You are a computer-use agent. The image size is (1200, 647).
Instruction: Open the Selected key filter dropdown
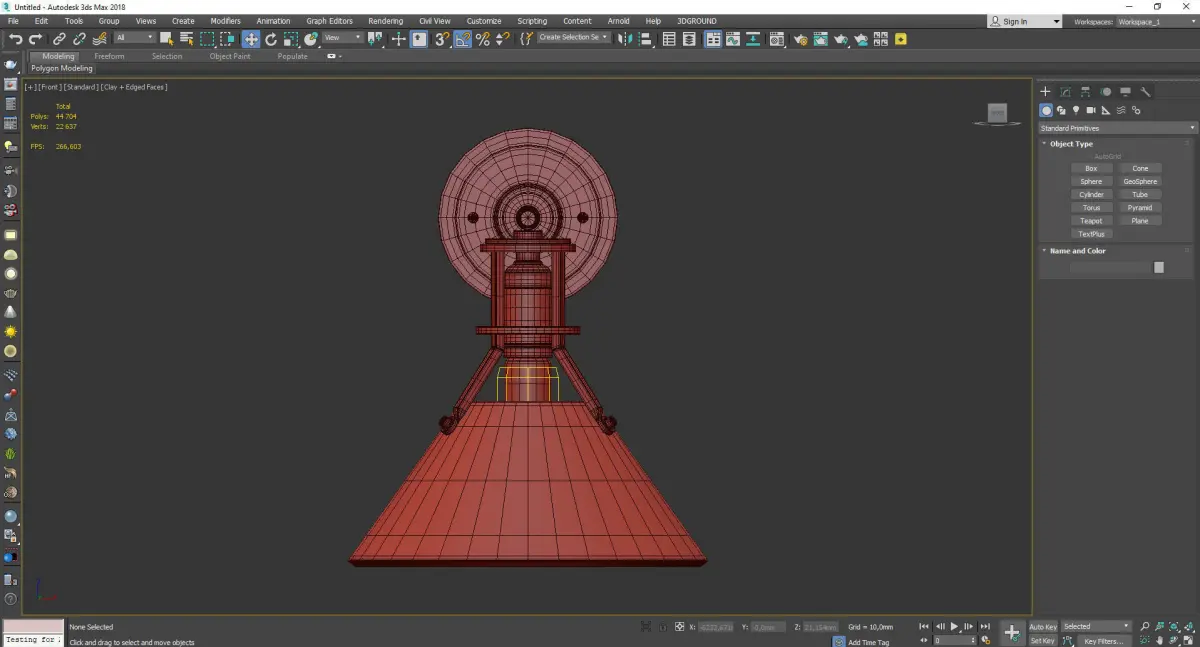[x=1096, y=627]
